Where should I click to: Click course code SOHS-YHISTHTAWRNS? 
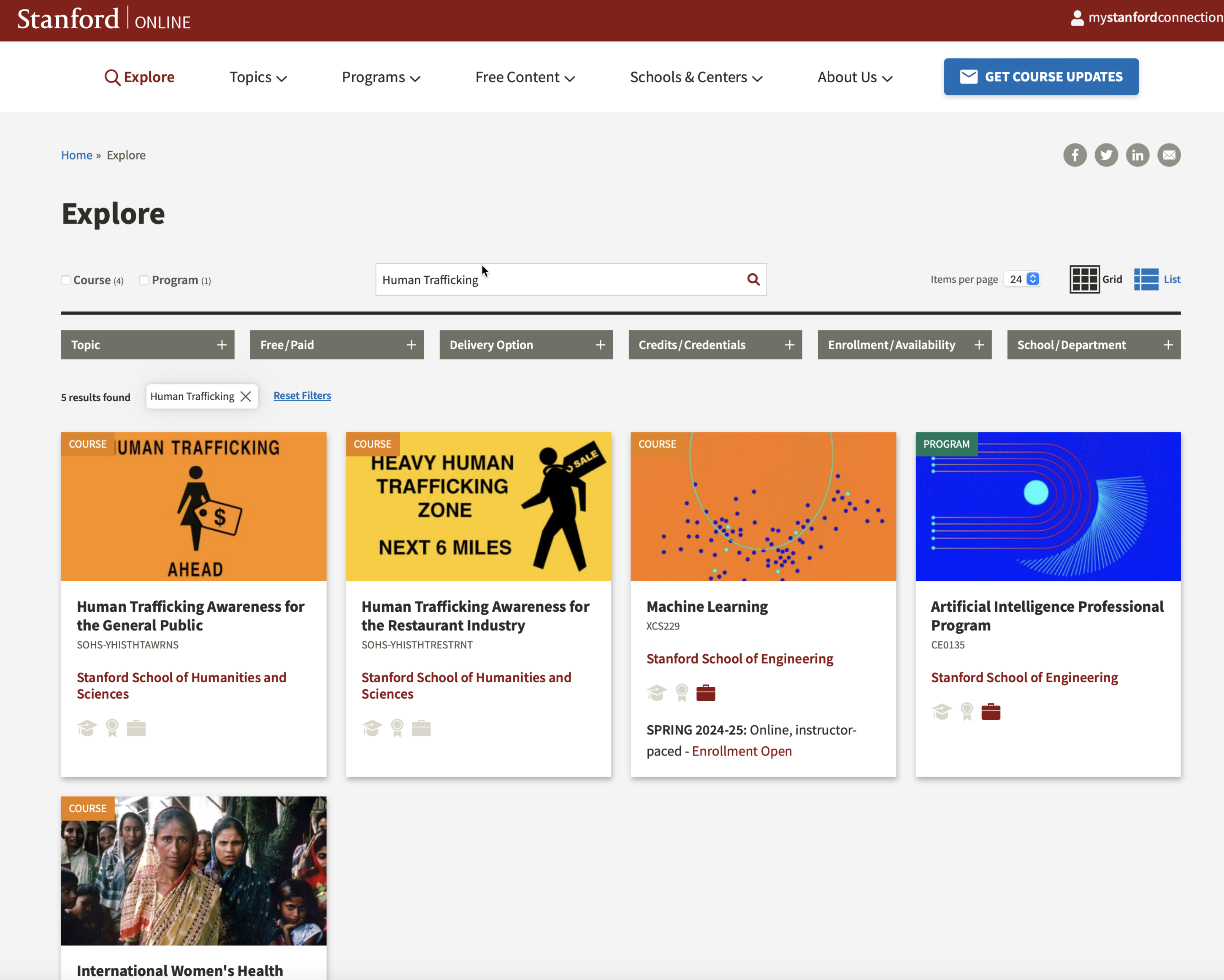coord(128,645)
